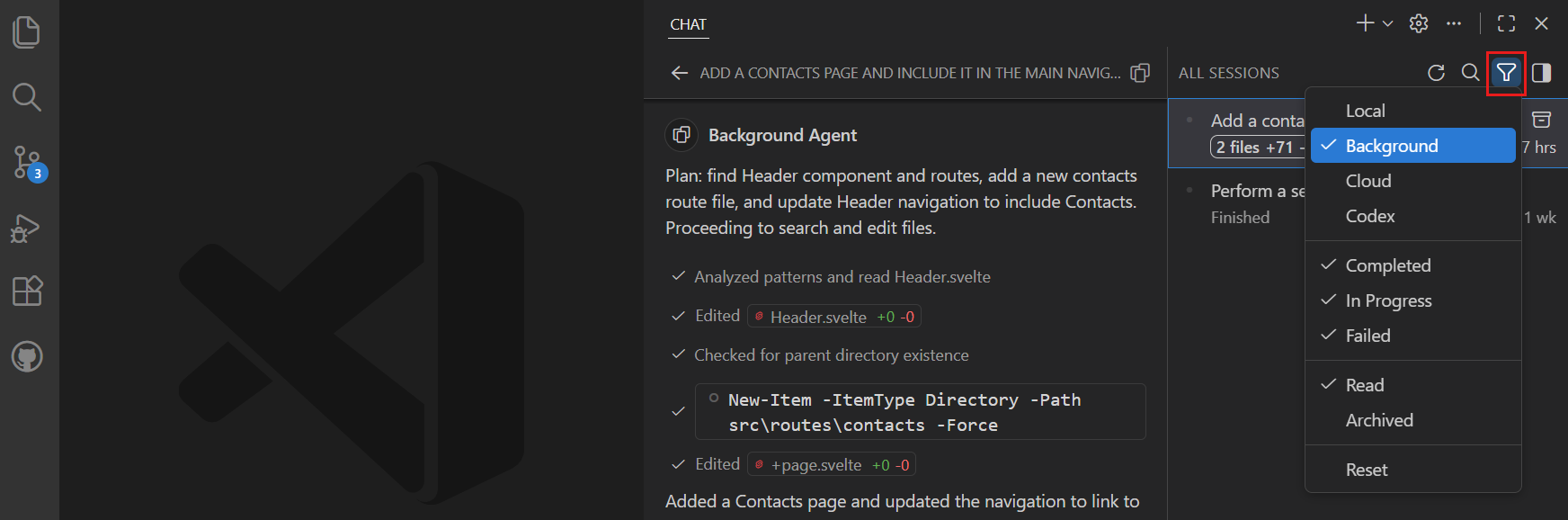Go back from the contacts page session
Viewport: 1568px width, 520px height.
point(680,73)
